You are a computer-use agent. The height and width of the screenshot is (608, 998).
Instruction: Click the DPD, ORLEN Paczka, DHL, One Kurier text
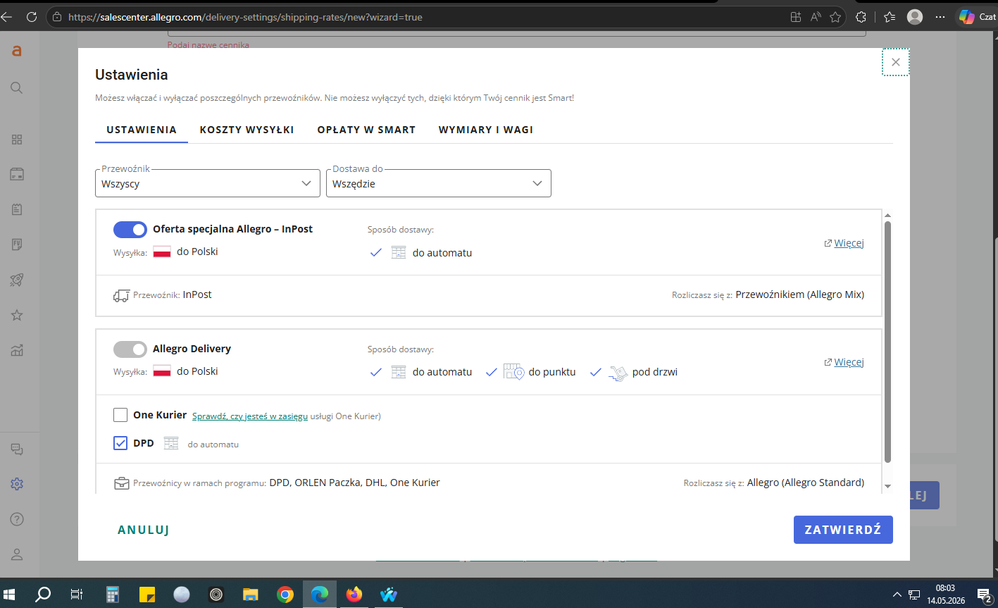355,483
